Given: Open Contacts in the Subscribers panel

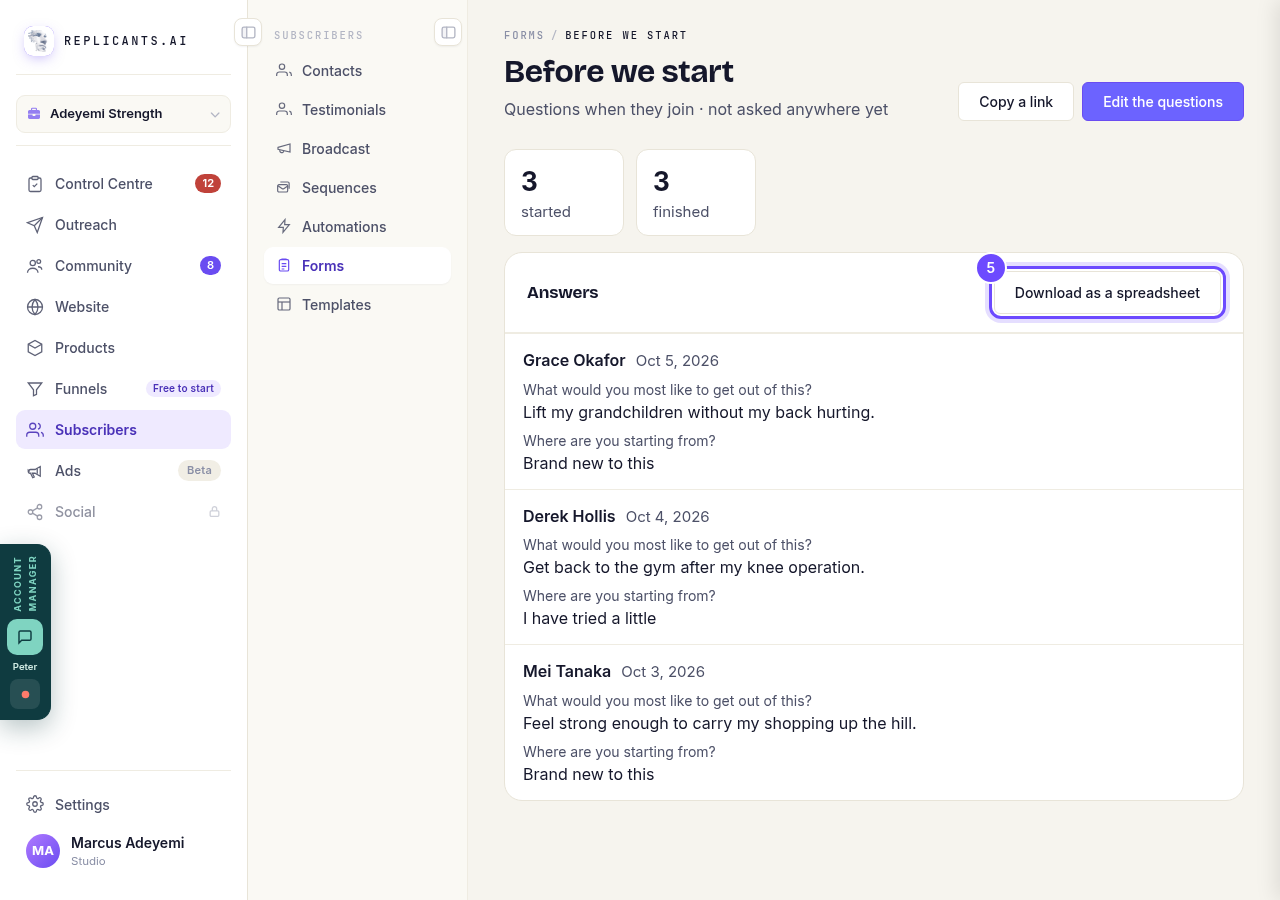Looking at the screenshot, I should point(357,71).
